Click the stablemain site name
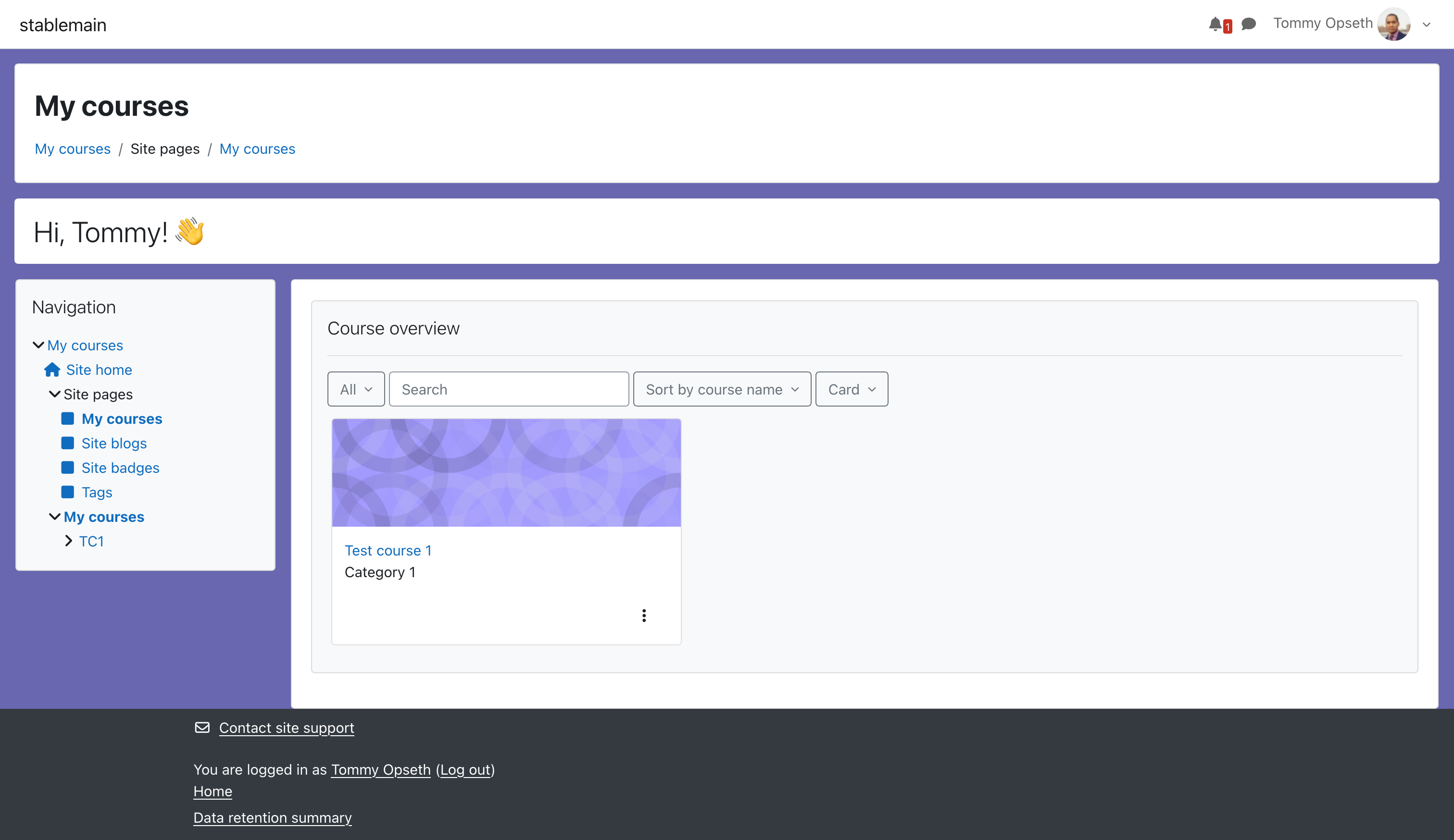 tap(63, 25)
